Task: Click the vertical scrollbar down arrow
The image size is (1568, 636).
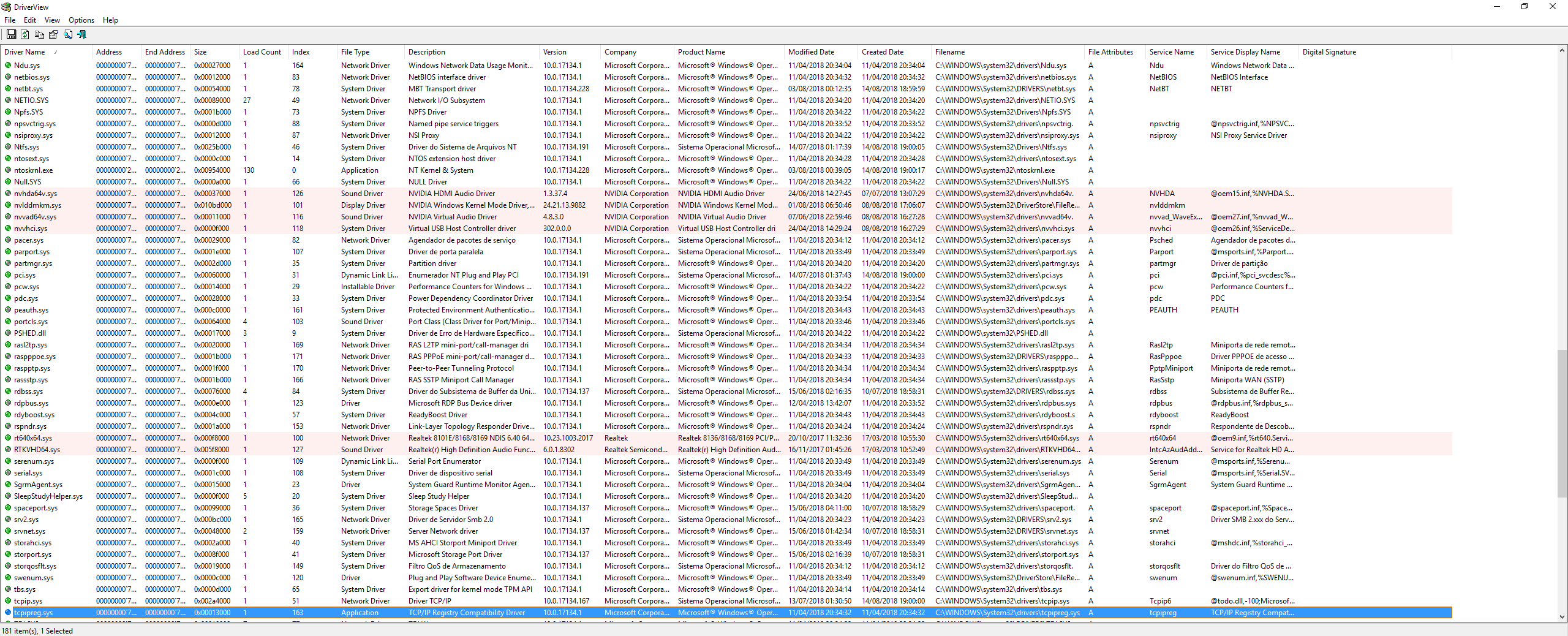Action: click(1562, 617)
